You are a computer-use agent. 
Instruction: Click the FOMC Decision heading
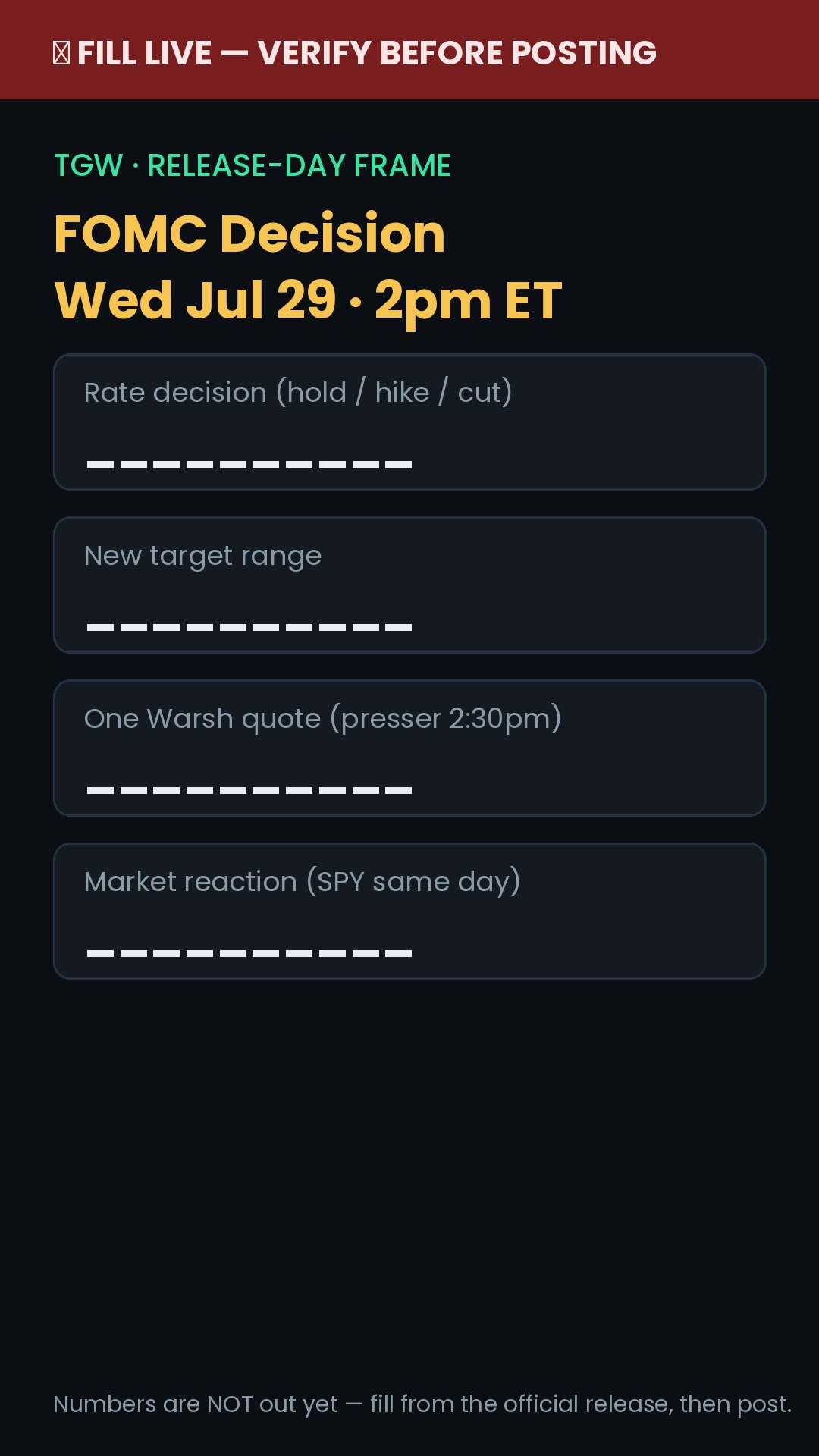pos(249,233)
